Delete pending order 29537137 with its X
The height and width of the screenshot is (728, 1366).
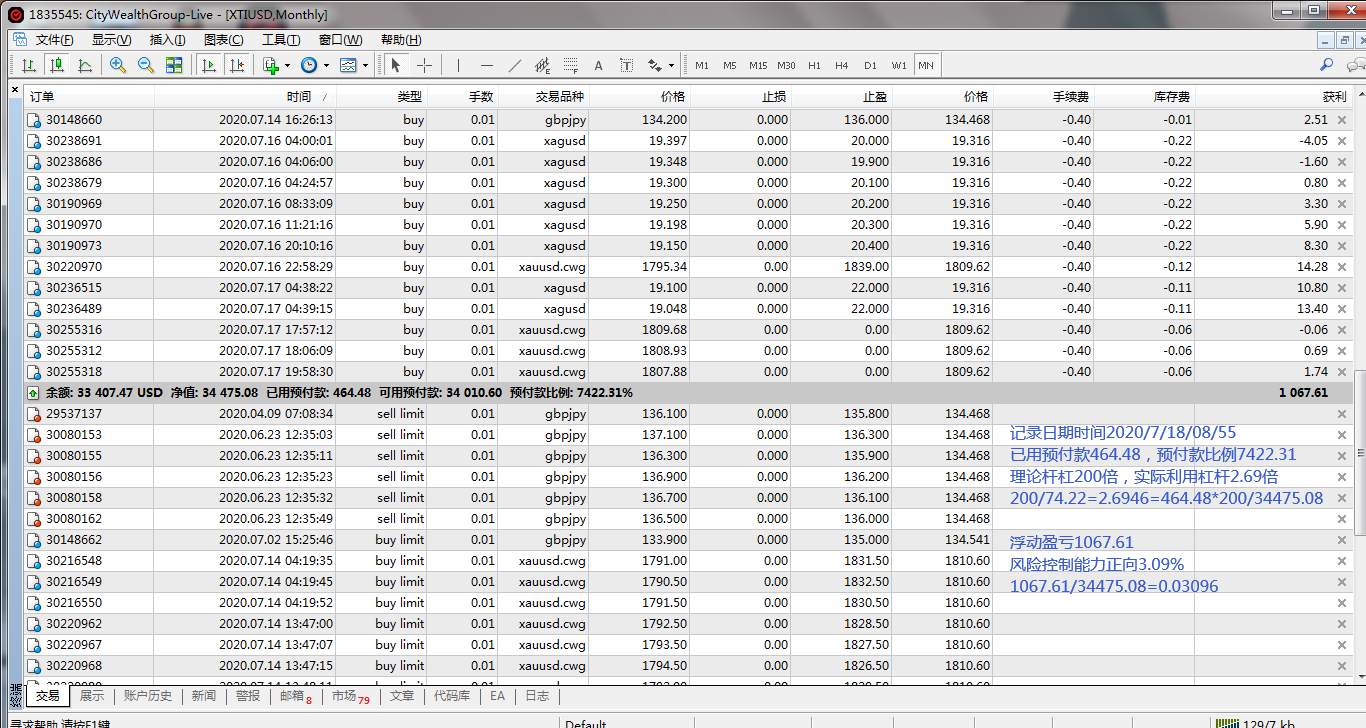point(1342,414)
